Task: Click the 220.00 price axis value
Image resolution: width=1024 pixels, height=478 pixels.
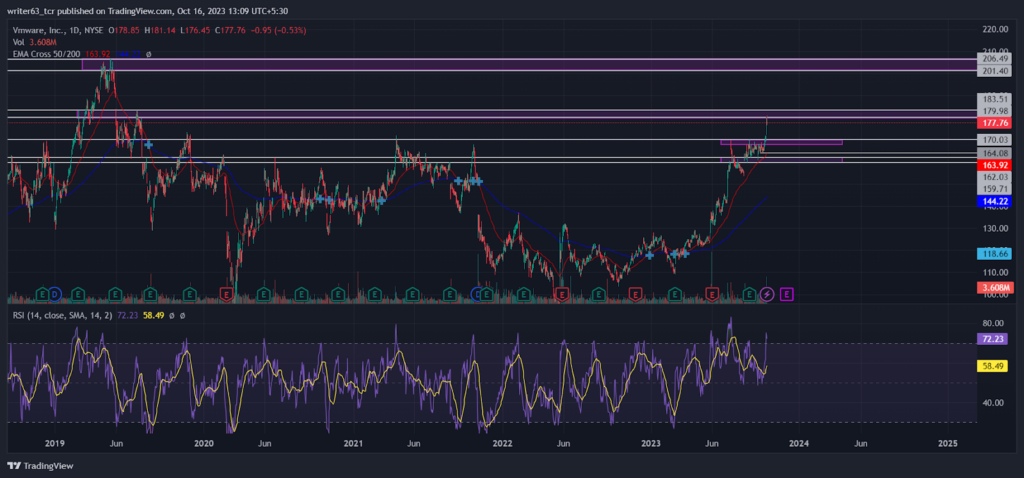Action: (994, 30)
